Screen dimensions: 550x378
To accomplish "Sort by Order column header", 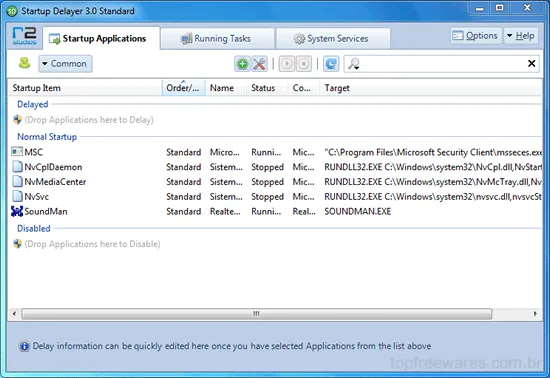I will (184, 88).
